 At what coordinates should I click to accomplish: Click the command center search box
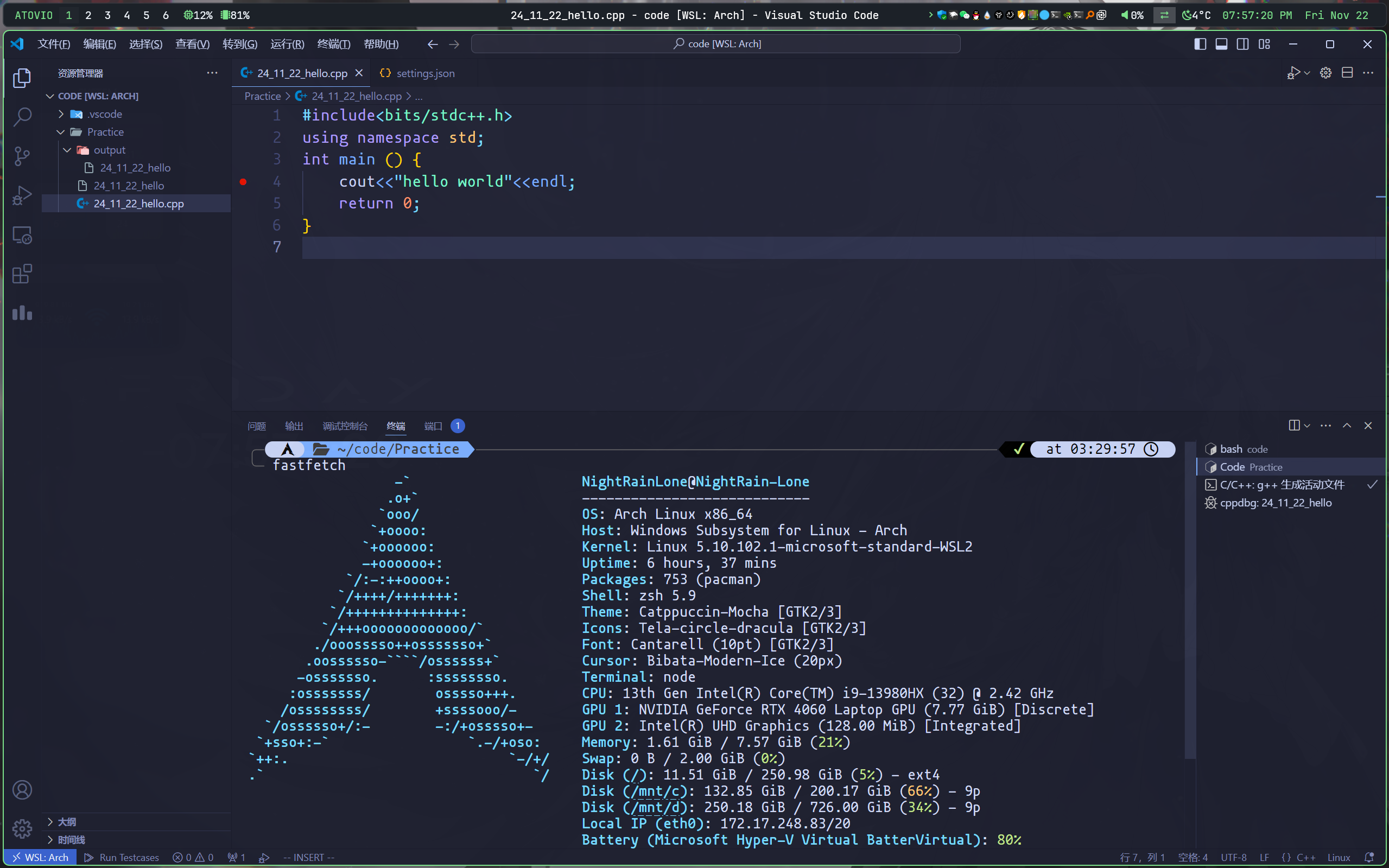[715, 43]
